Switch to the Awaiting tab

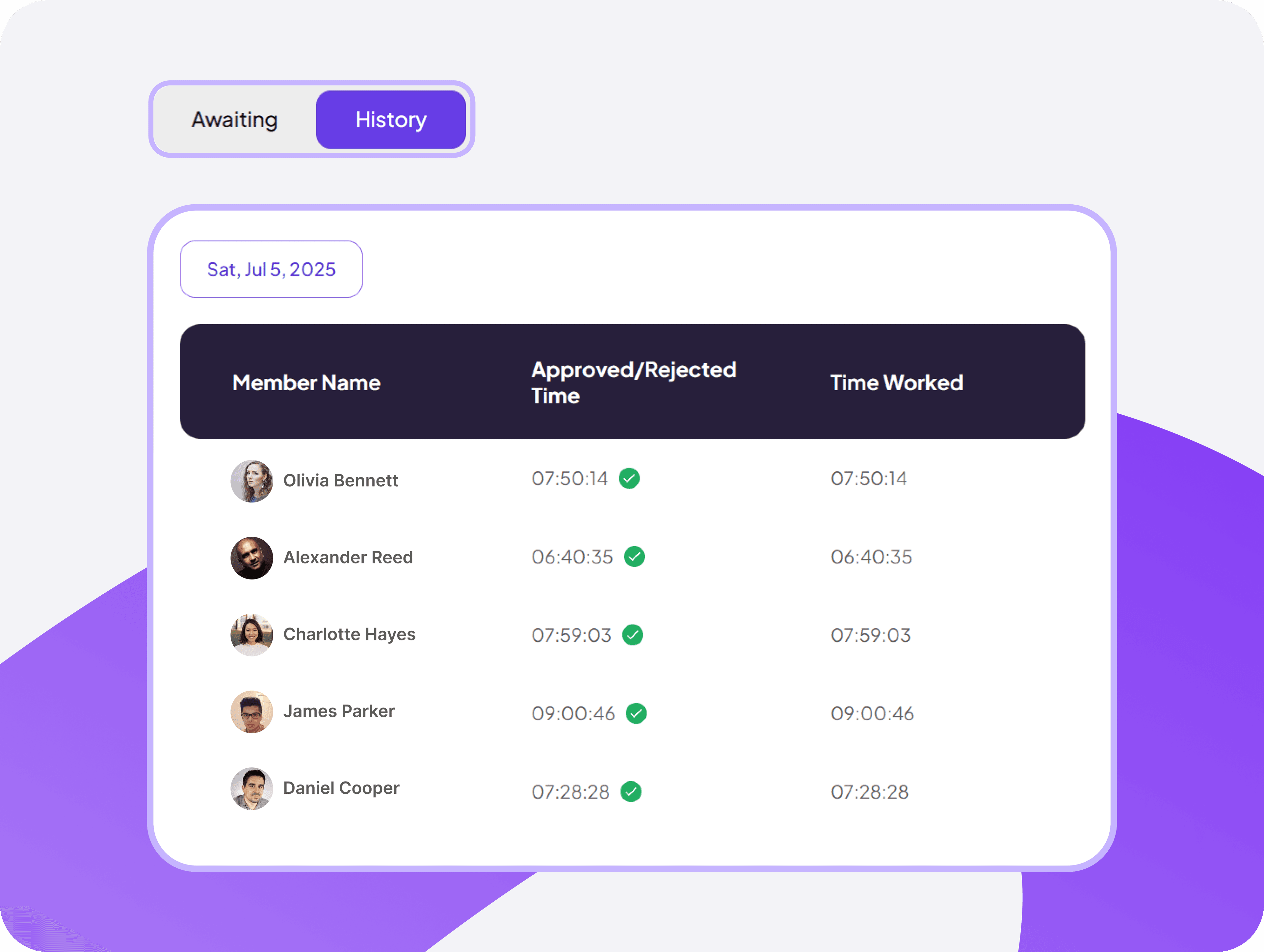(x=234, y=119)
